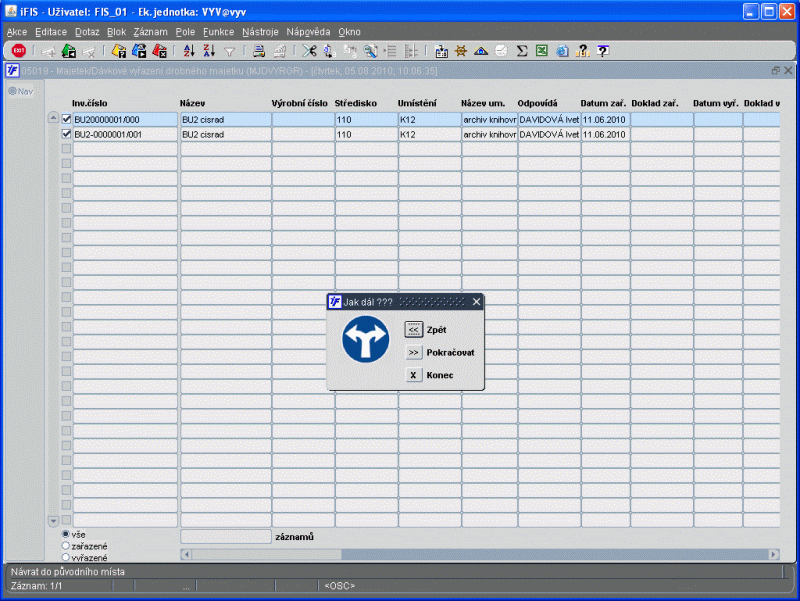Click the calendar icon in toolbar
Screen dimensions: 800x601
(x=441, y=51)
